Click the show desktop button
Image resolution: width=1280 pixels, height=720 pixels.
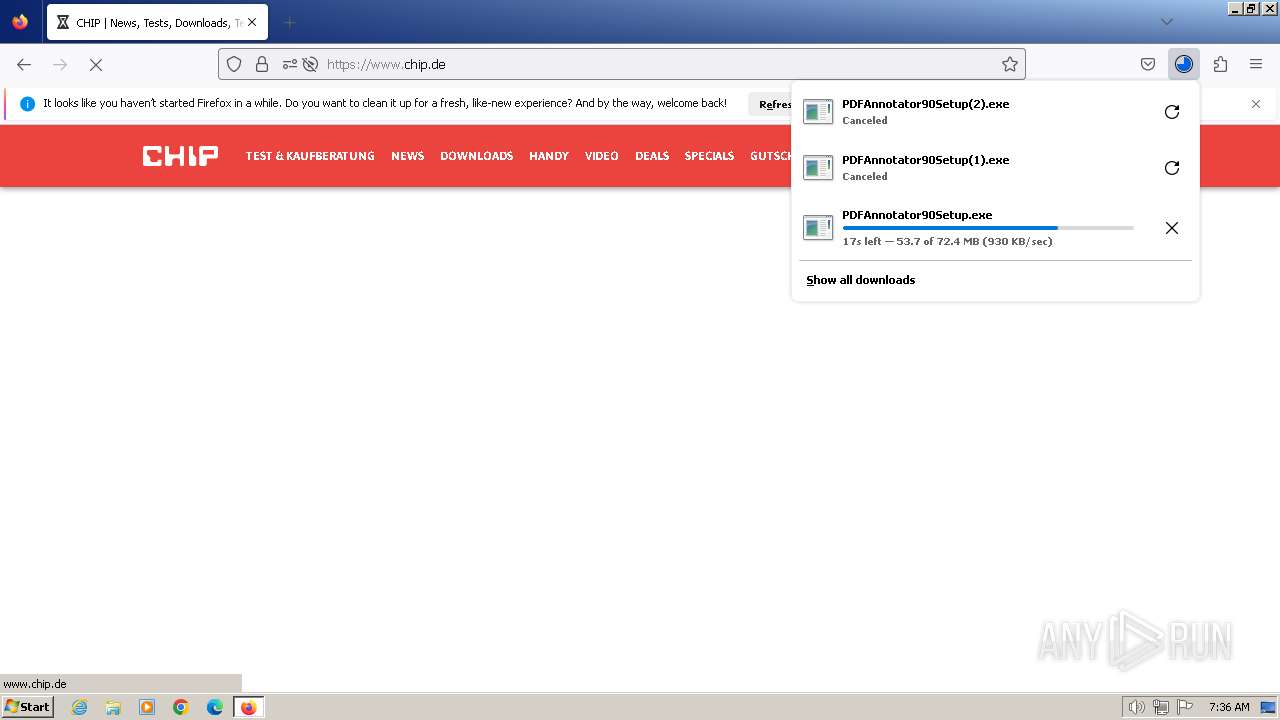click(1268, 707)
